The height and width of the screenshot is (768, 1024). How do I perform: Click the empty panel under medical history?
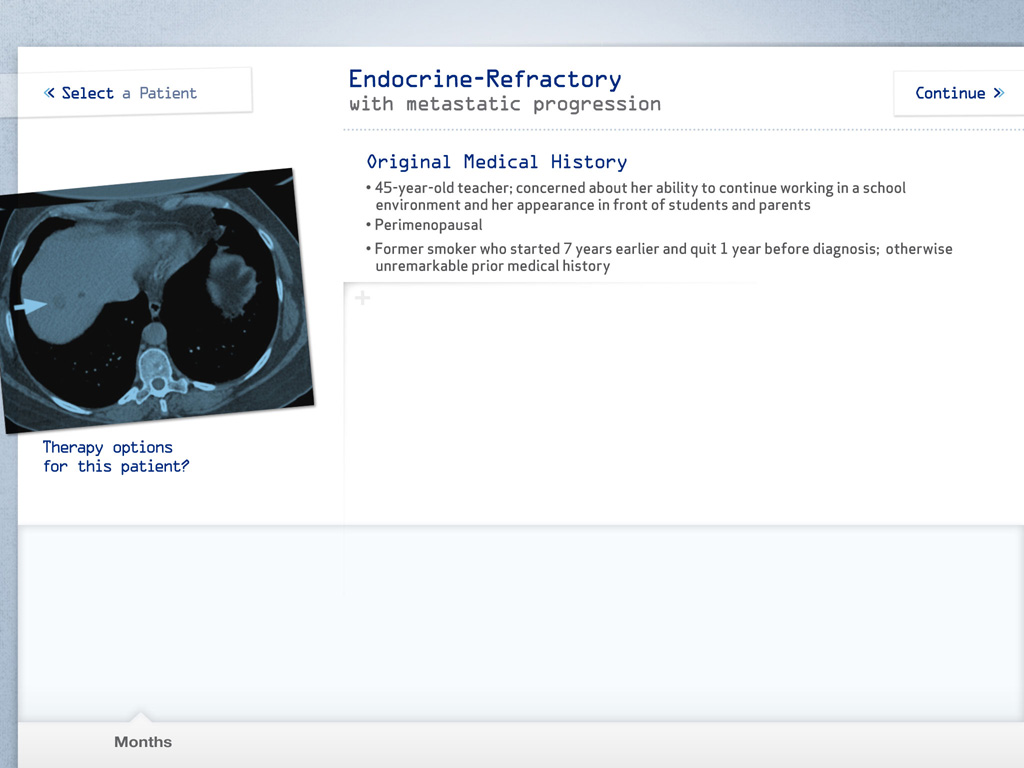(550, 400)
